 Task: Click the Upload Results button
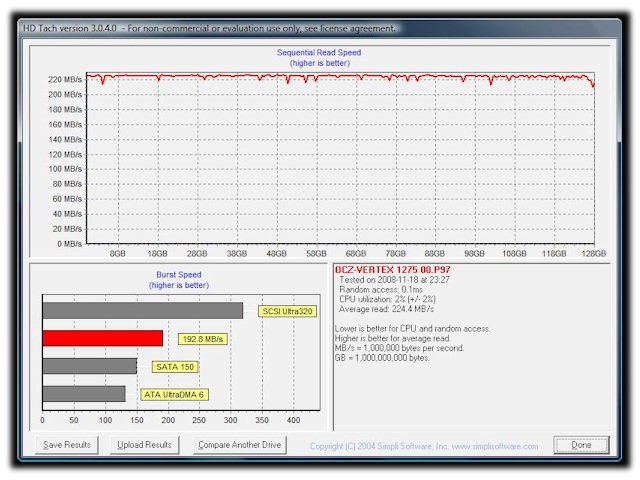(x=144, y=445)
